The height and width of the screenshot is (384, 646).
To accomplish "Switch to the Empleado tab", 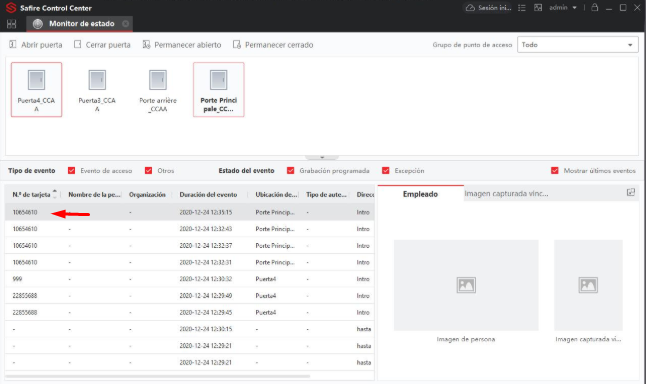I will coord(421,194).
